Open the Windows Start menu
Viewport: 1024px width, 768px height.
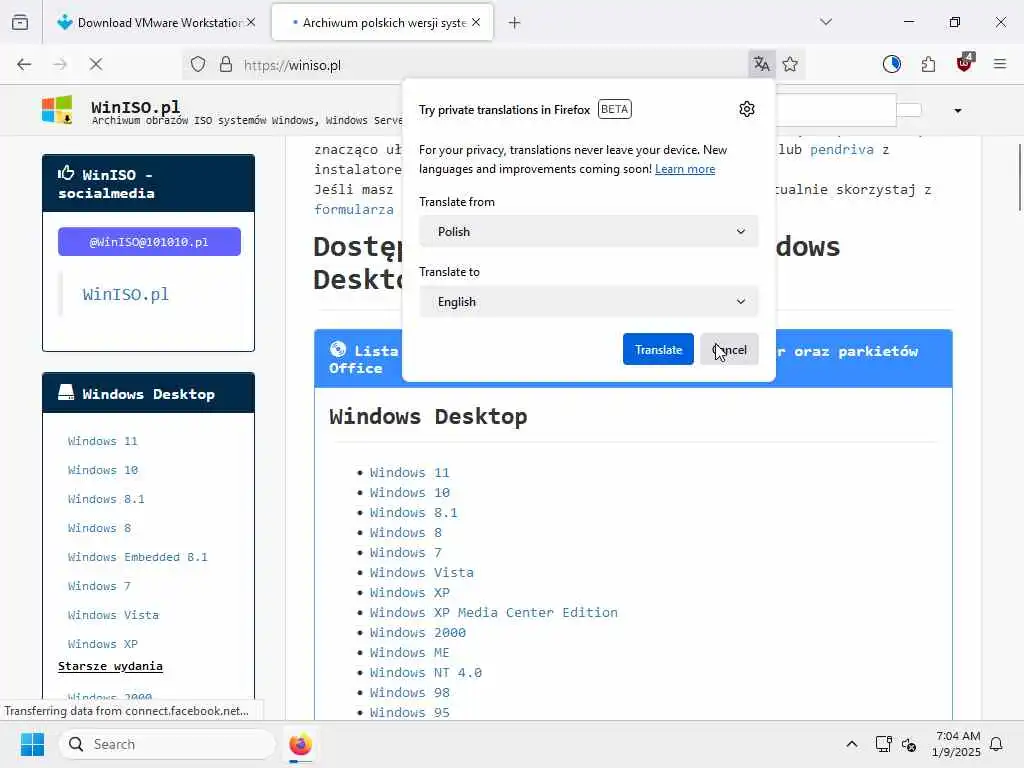[x=32, y=744]
